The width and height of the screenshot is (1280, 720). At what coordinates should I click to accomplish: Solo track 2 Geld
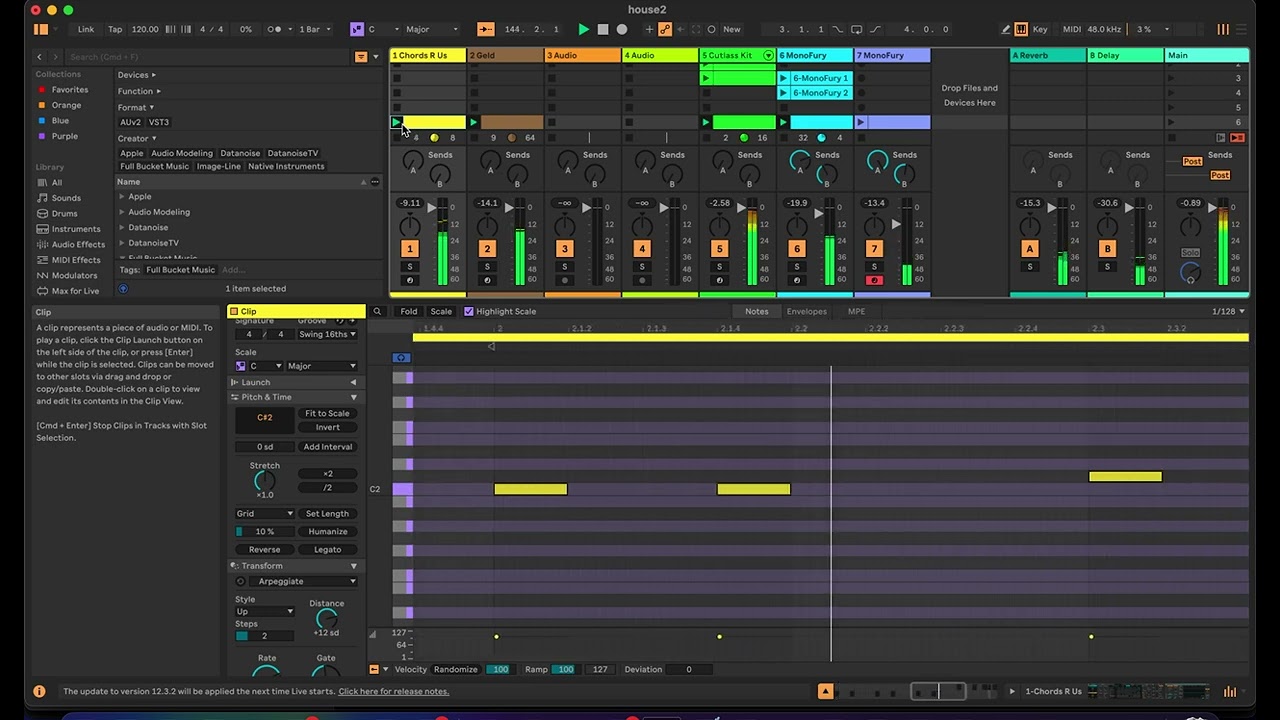[x=487, y=267]
